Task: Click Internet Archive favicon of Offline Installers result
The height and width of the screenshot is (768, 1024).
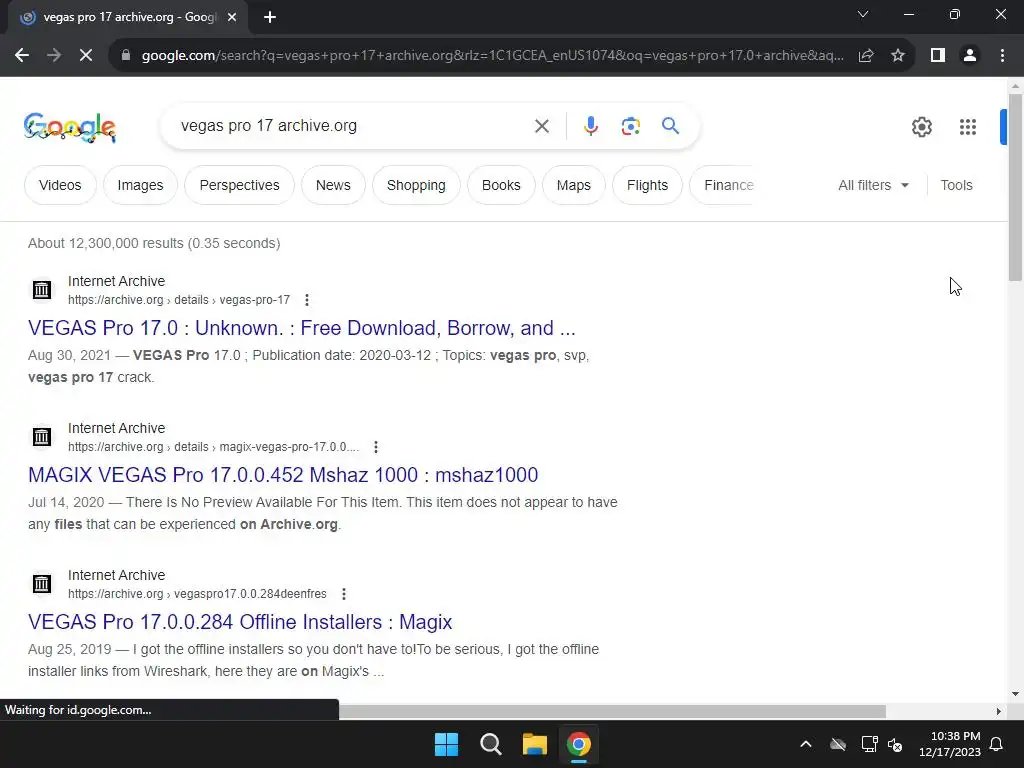Action: pos(42,583)
